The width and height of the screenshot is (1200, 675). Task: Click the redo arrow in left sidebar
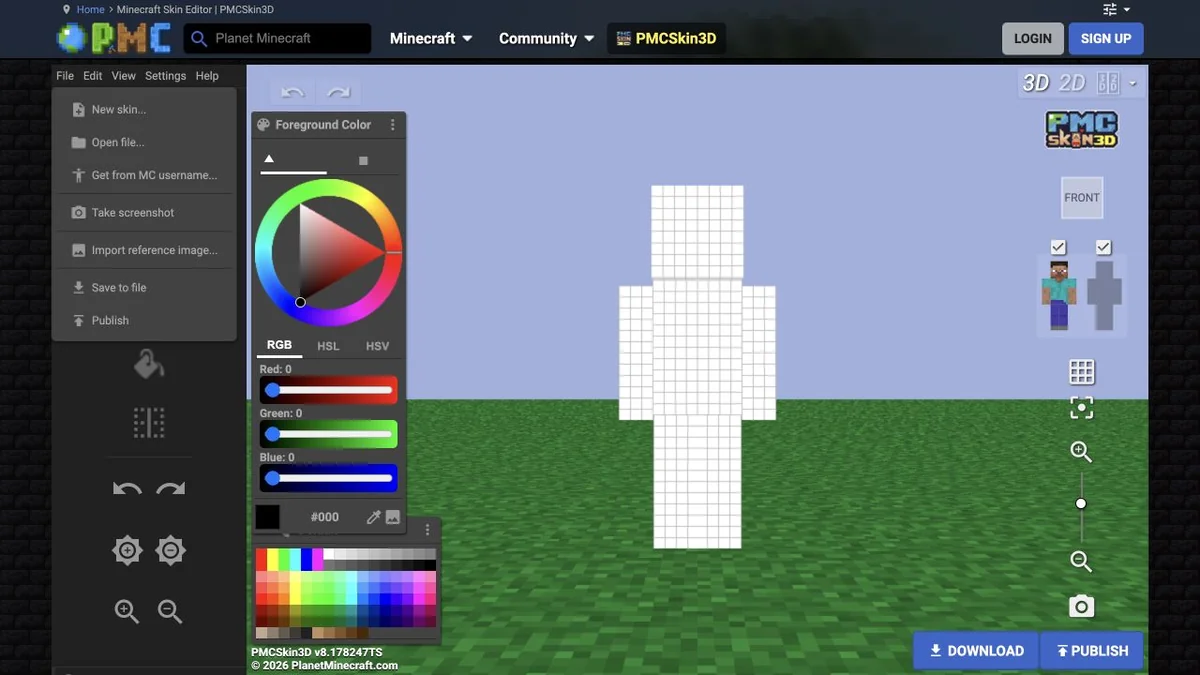[x=171, y=489]
